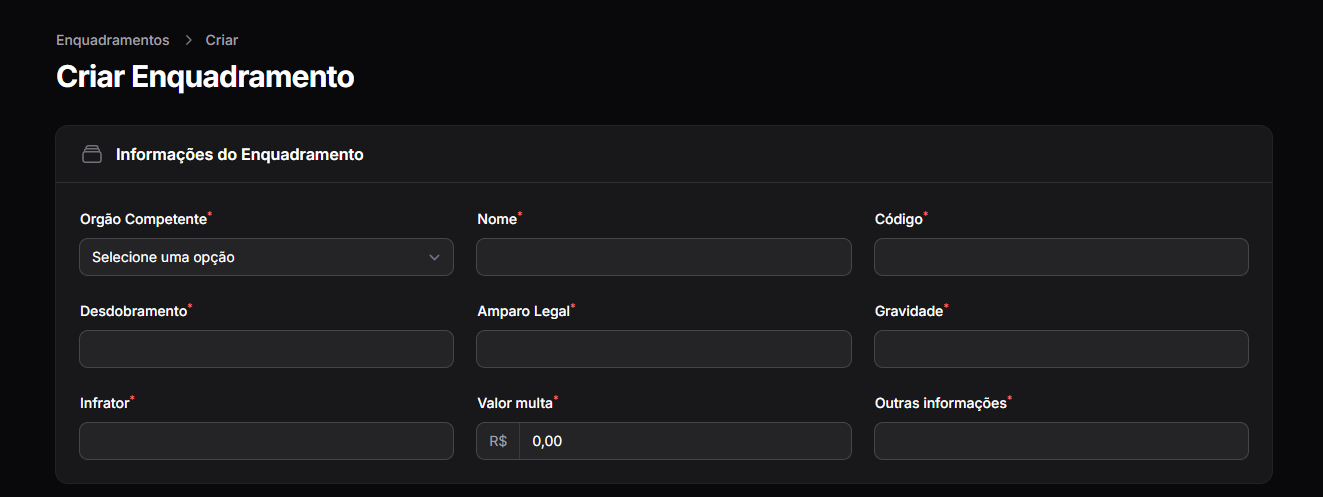Click the Valor multa field label
Screen dimensions: 1323x497
[515, 403]
